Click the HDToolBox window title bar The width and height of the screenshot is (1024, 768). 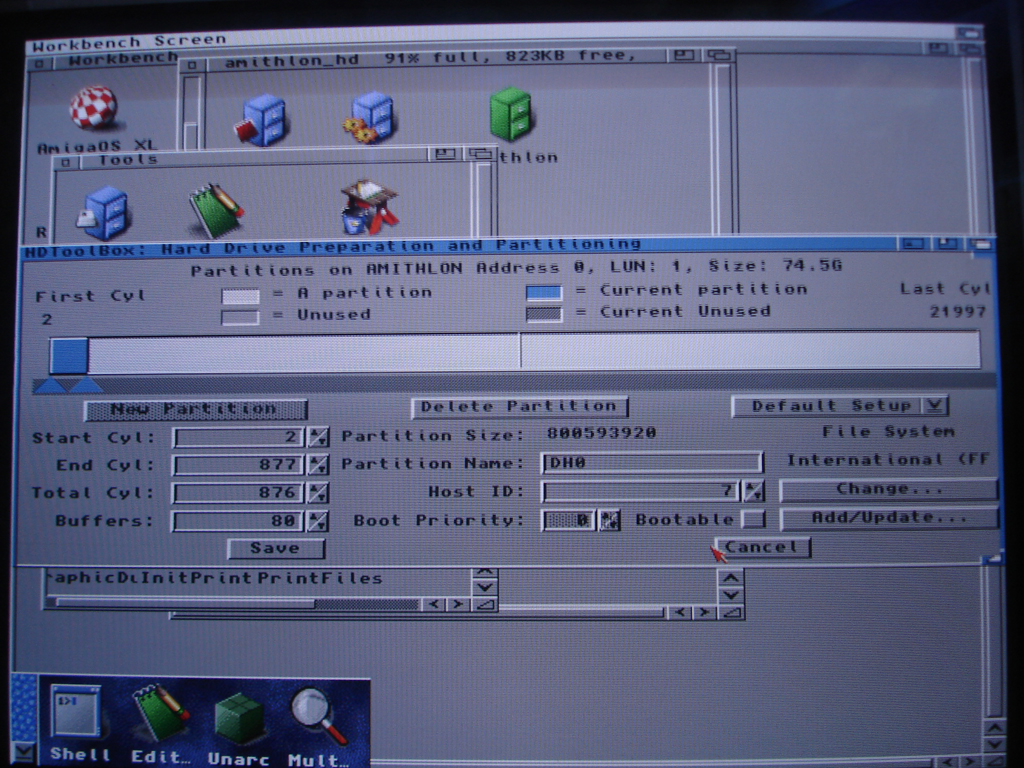(x=457, y=246)
